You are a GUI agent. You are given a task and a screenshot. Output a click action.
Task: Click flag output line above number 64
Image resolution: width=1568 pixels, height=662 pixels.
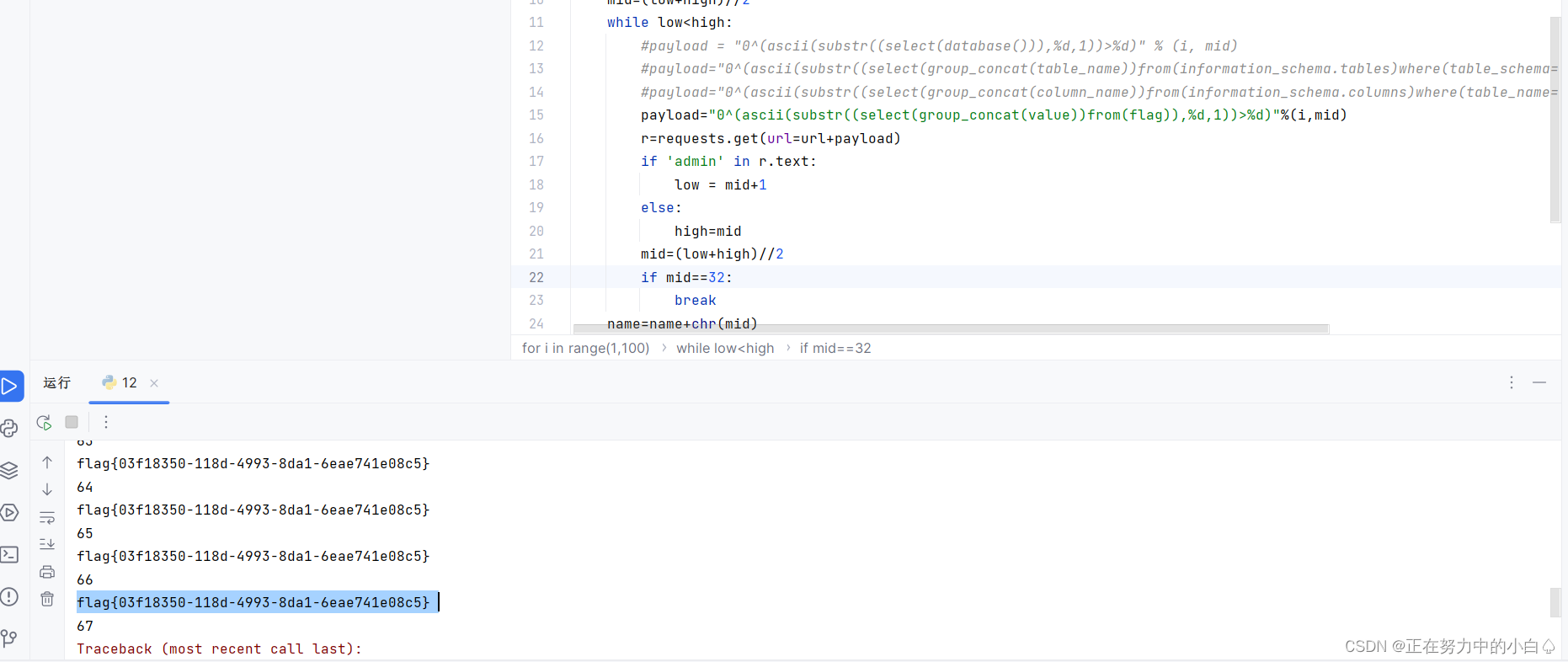click(x=253, y=463)
